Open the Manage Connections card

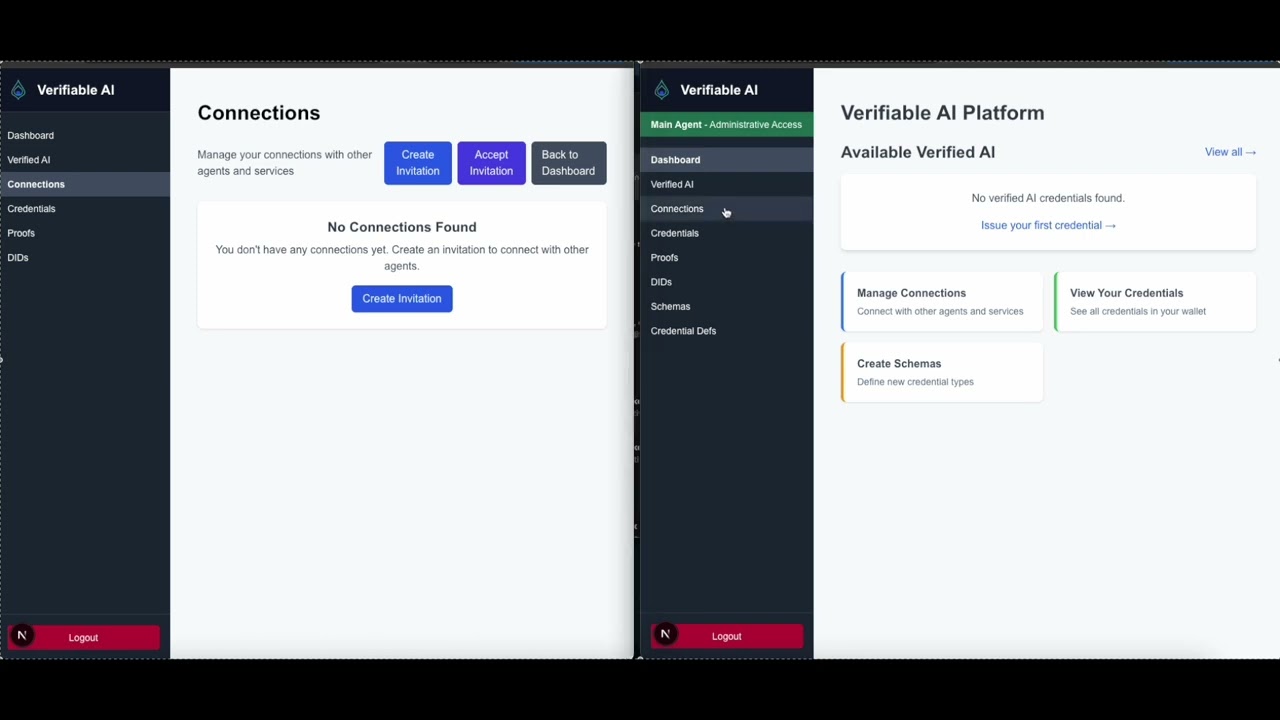click(942, 301)
